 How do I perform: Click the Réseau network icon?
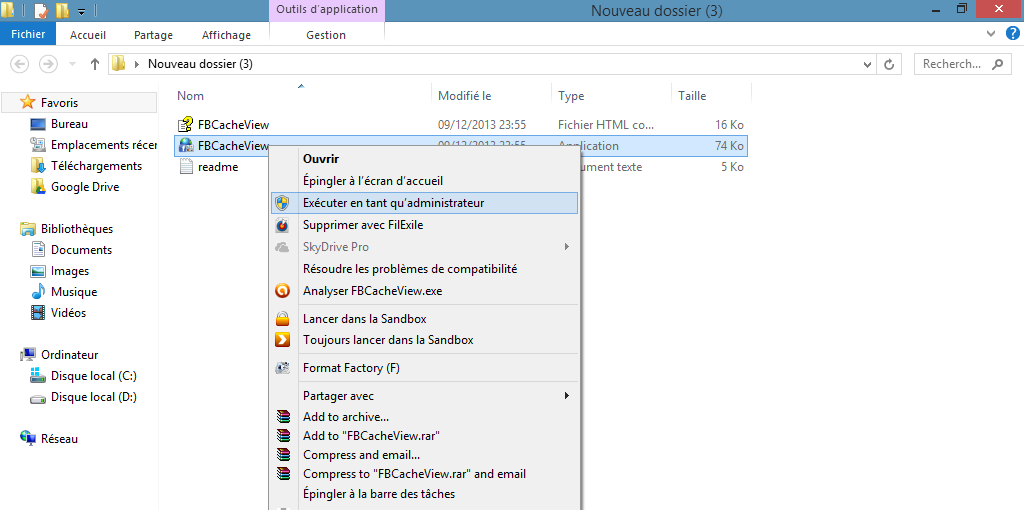point(27,439)
